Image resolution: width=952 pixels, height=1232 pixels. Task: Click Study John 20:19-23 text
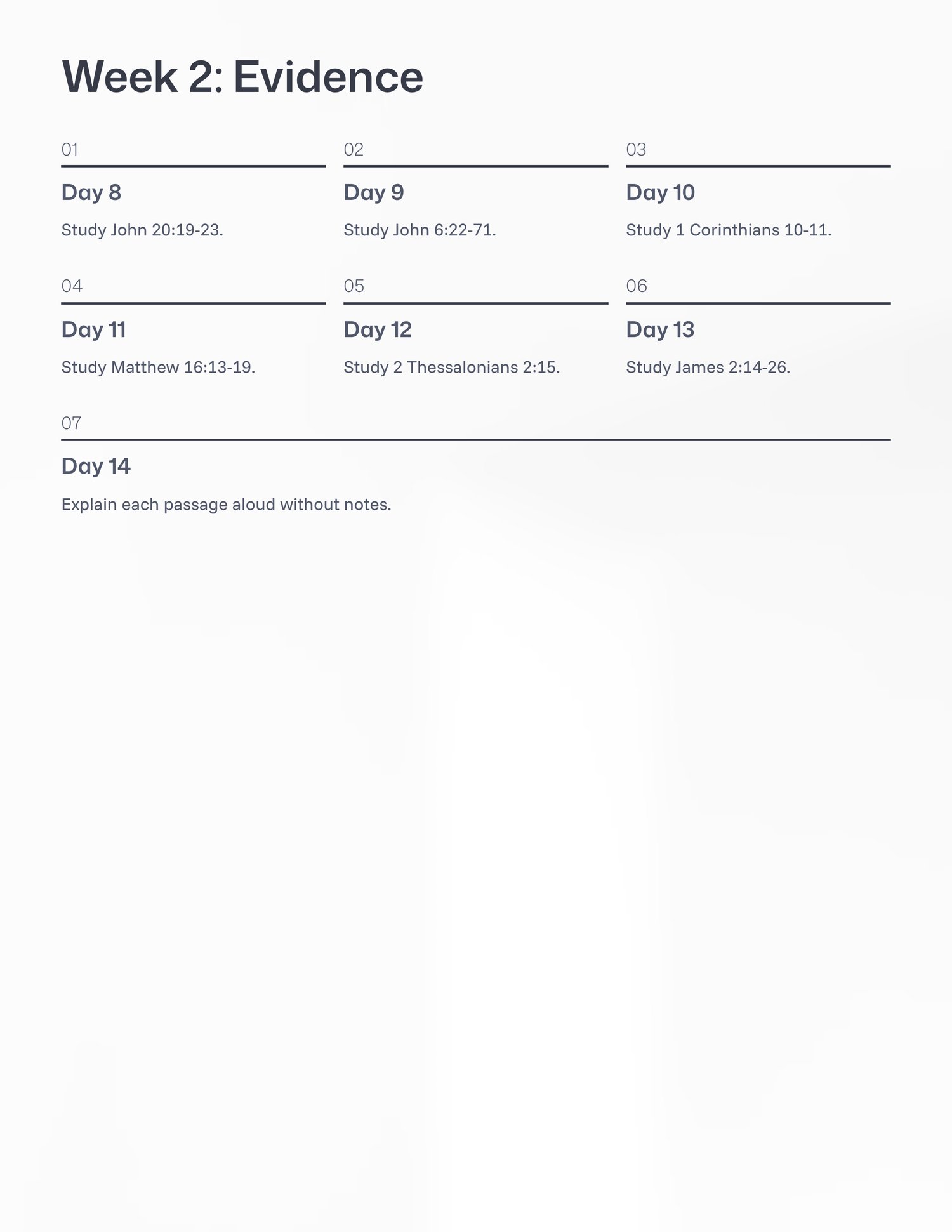(142, 230)
